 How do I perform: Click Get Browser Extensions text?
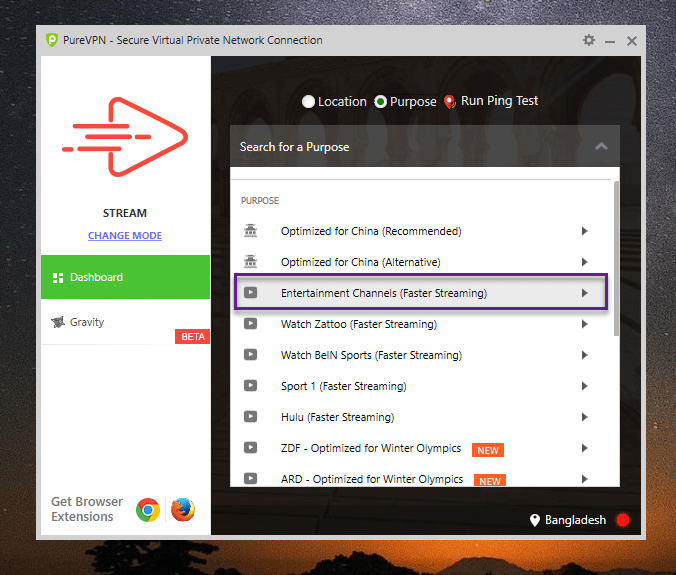point(87,509)
